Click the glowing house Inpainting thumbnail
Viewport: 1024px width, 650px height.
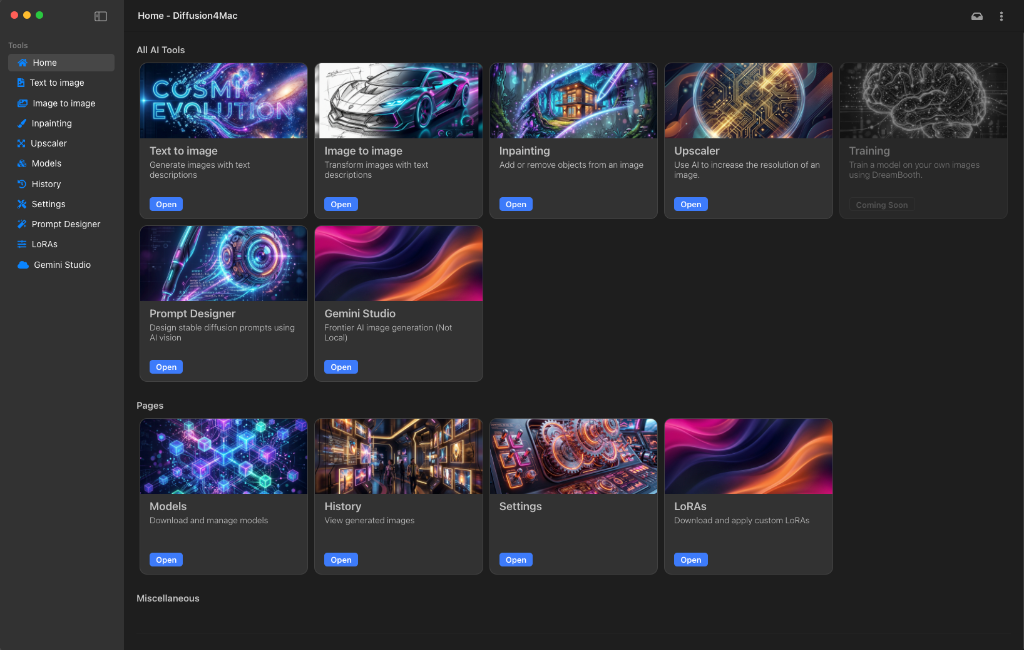point(573,101)
